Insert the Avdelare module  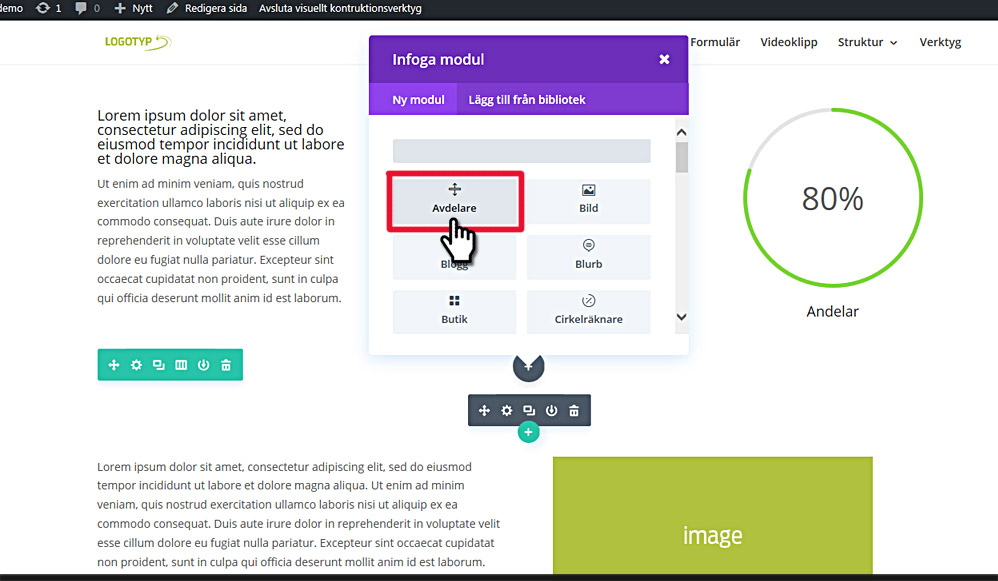(454, 200)
